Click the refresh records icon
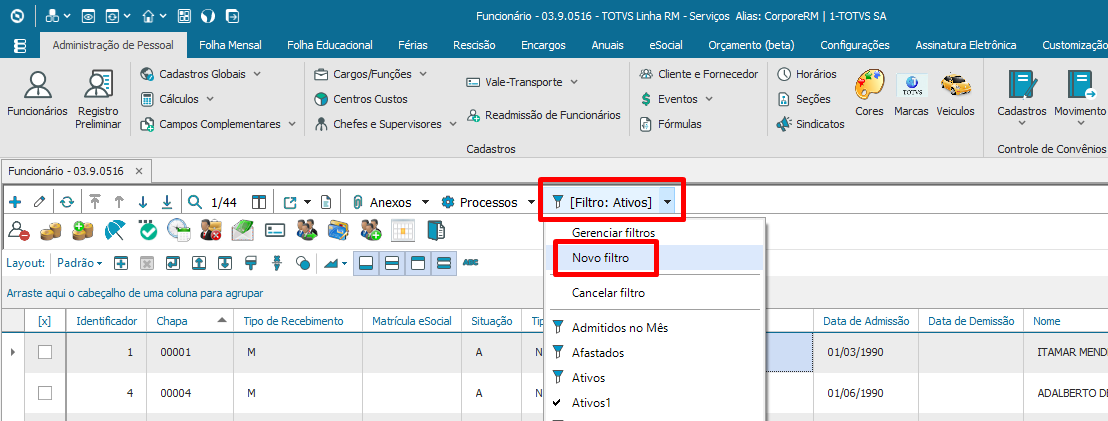Image resolution: width=1108 pixels, height=421 pixels. 66,203
